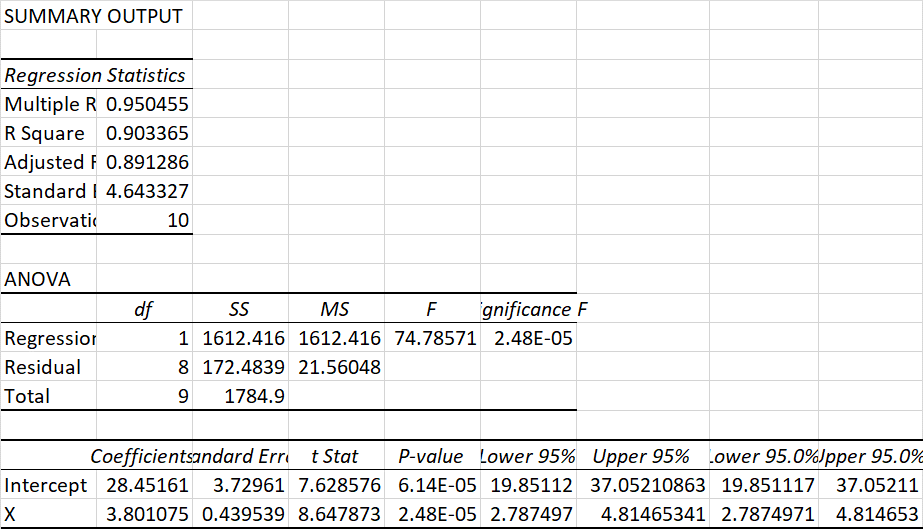The height and width of the screenshot is (529, 923).
Task: Click the Upper 95% column header
Action: coord(640,456)
